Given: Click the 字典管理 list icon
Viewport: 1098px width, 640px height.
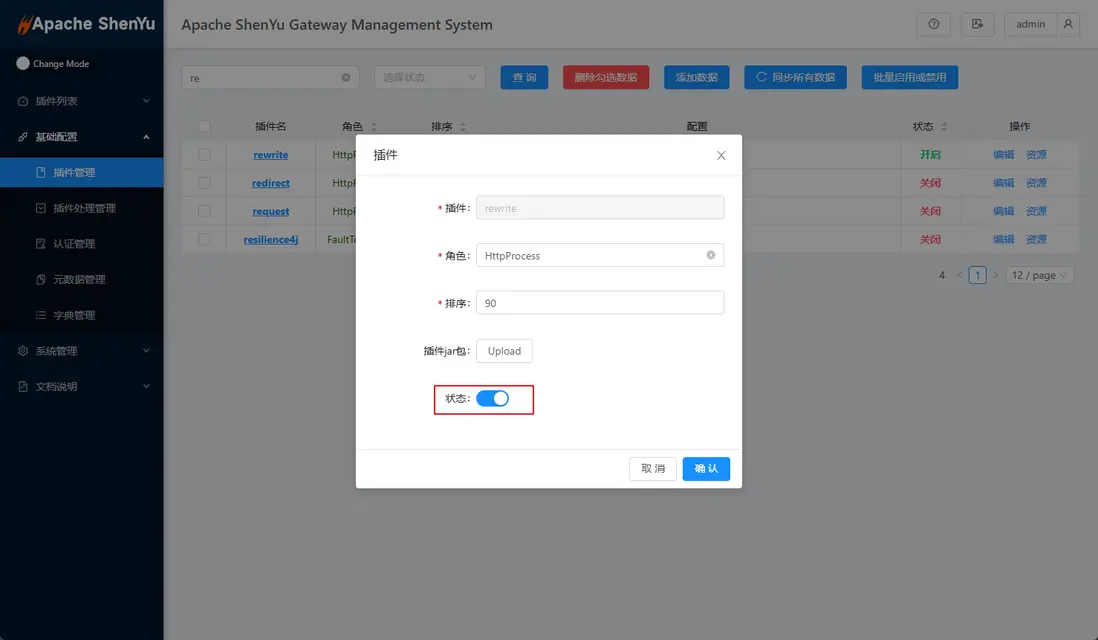Looking at the screenshot, I should (41, 315).
